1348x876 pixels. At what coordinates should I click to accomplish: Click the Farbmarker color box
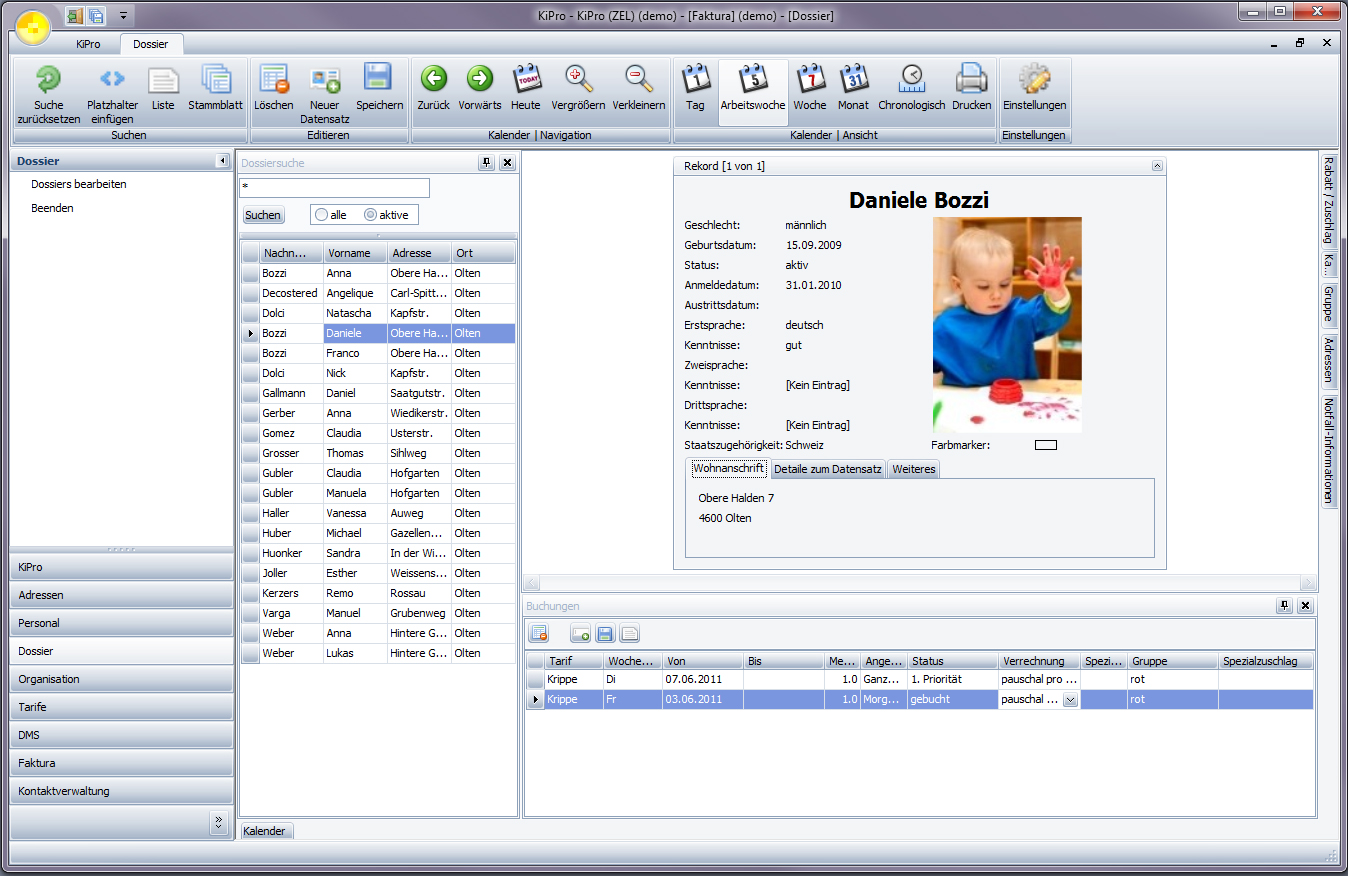1045,445
